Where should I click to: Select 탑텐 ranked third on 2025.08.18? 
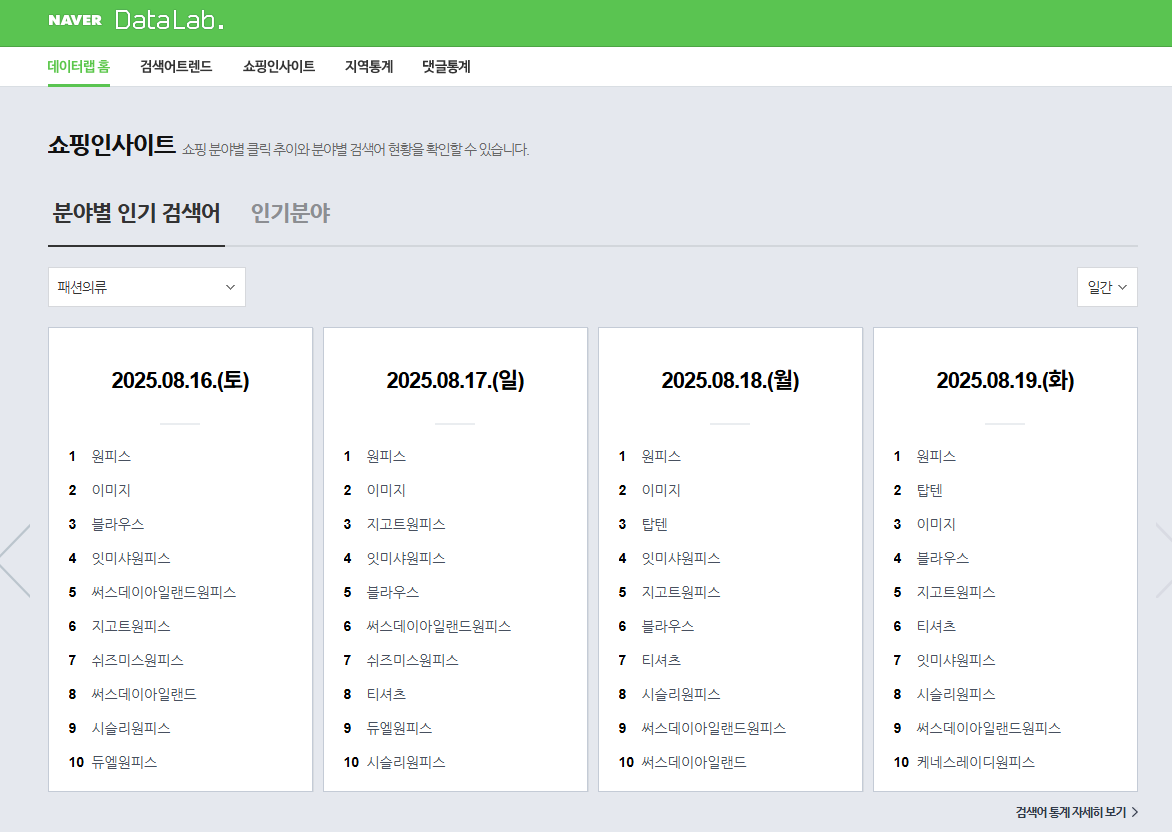(656, 523)
